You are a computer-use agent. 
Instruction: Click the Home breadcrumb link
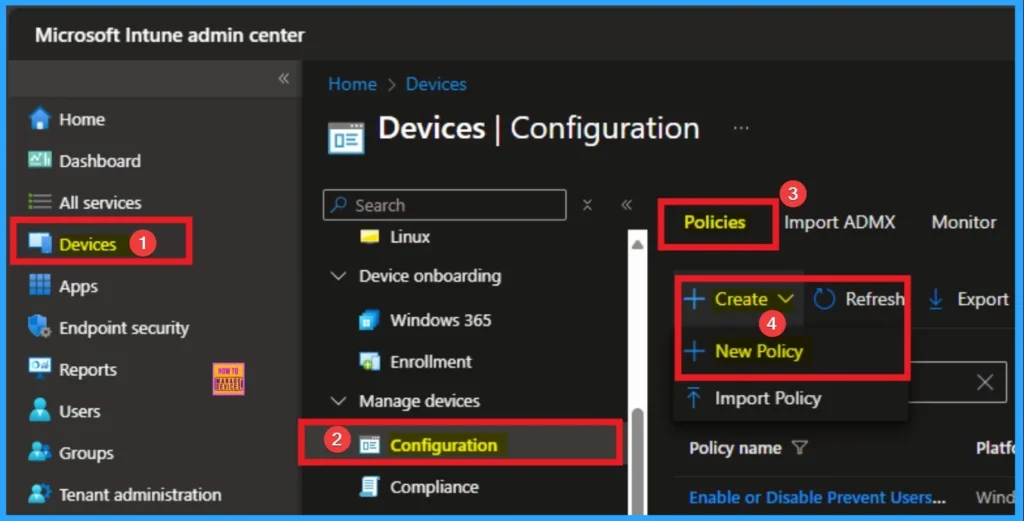pyautogui.click(x=352, y=84)
